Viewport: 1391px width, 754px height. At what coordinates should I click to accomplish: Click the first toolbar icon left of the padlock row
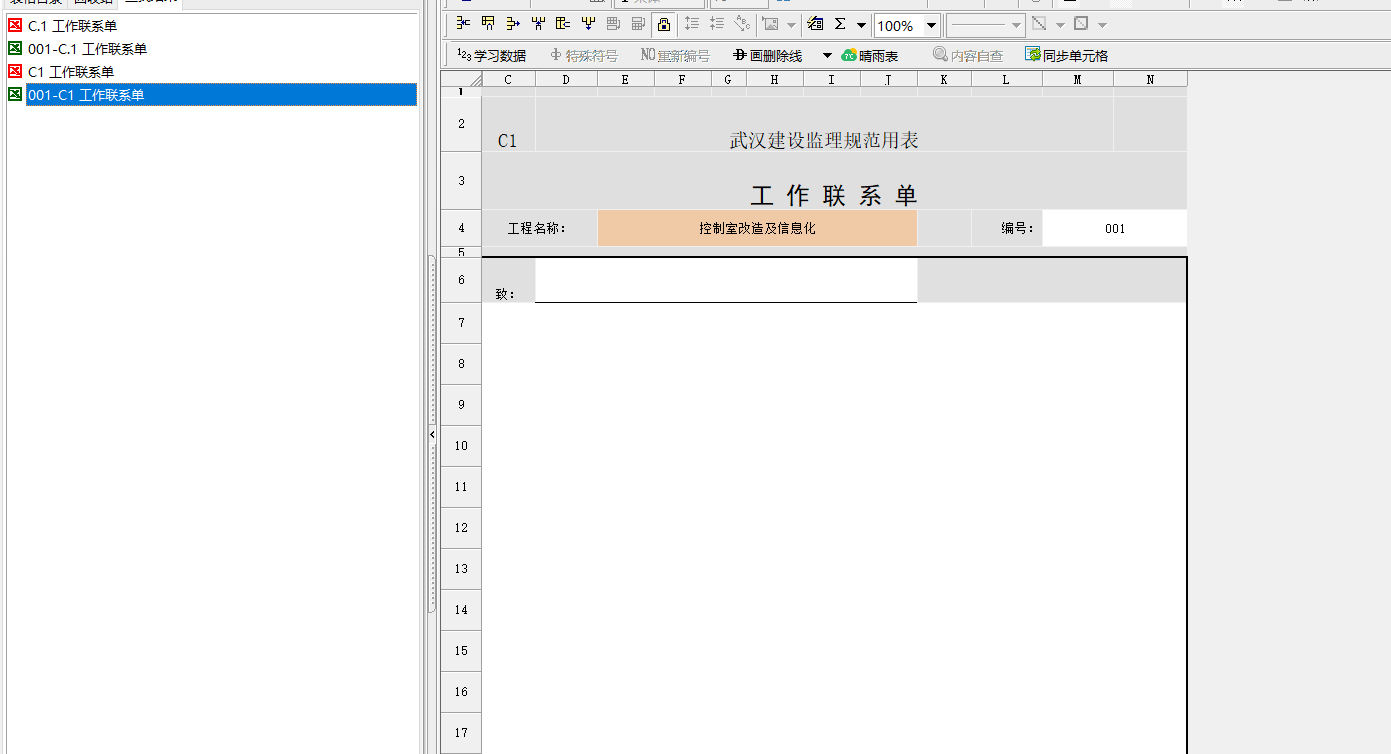[x=463, y=24]
